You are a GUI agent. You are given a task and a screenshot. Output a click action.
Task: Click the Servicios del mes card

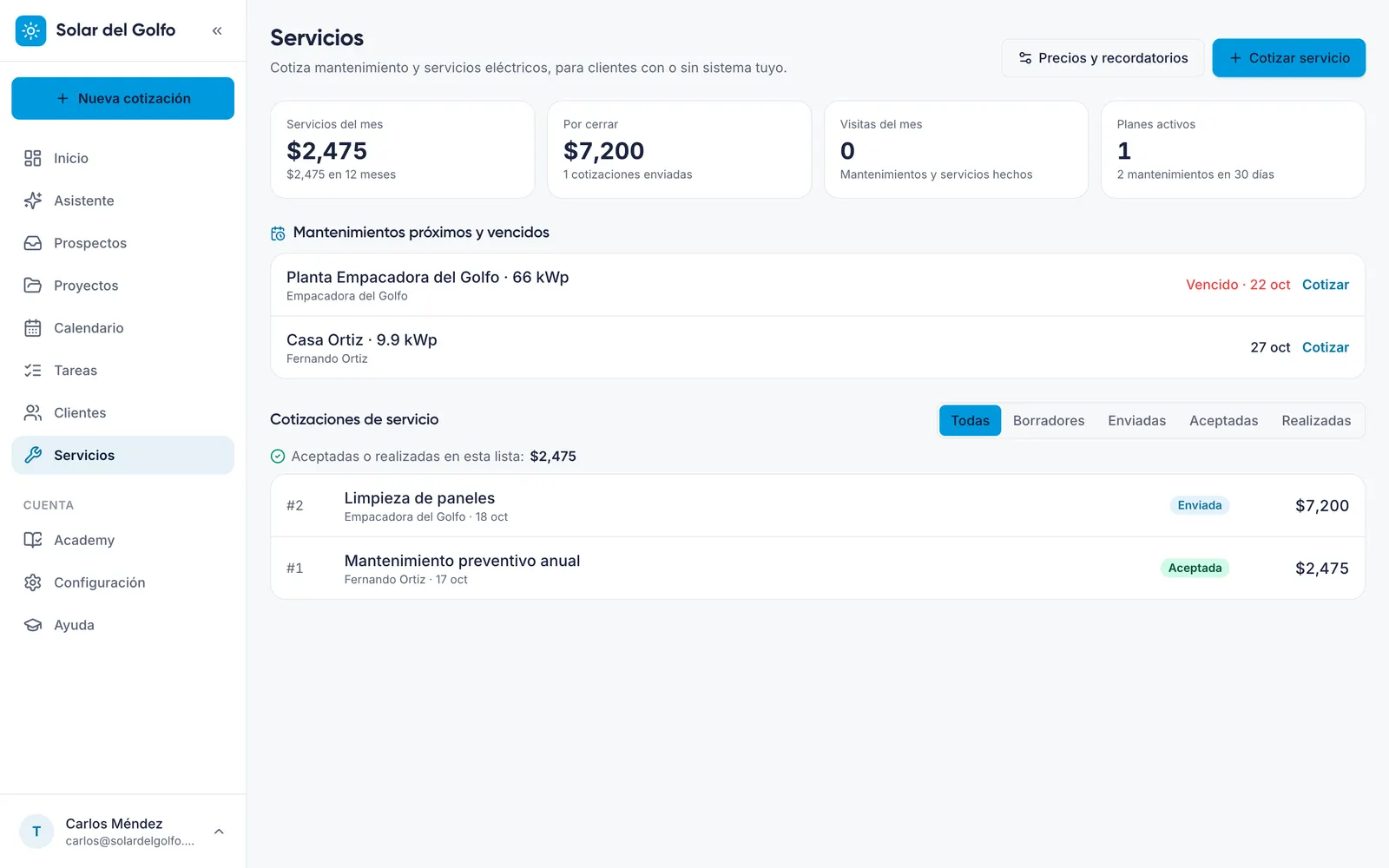click(402, 149)
